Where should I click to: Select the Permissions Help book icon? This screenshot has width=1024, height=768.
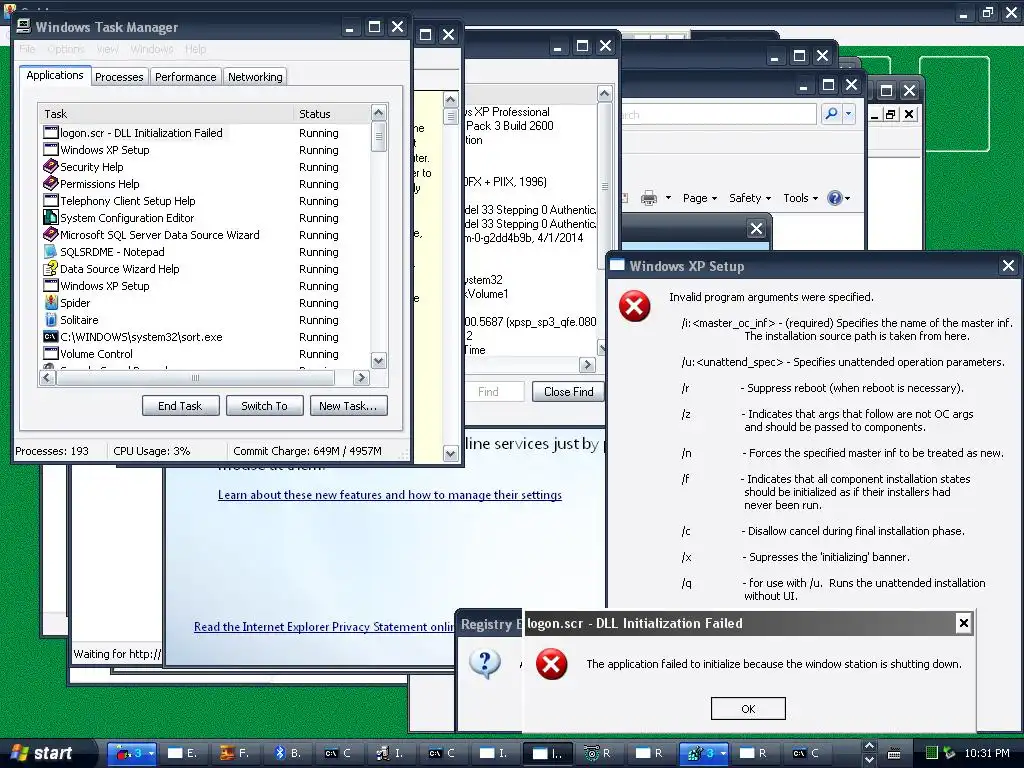click(x=51, y=184)
